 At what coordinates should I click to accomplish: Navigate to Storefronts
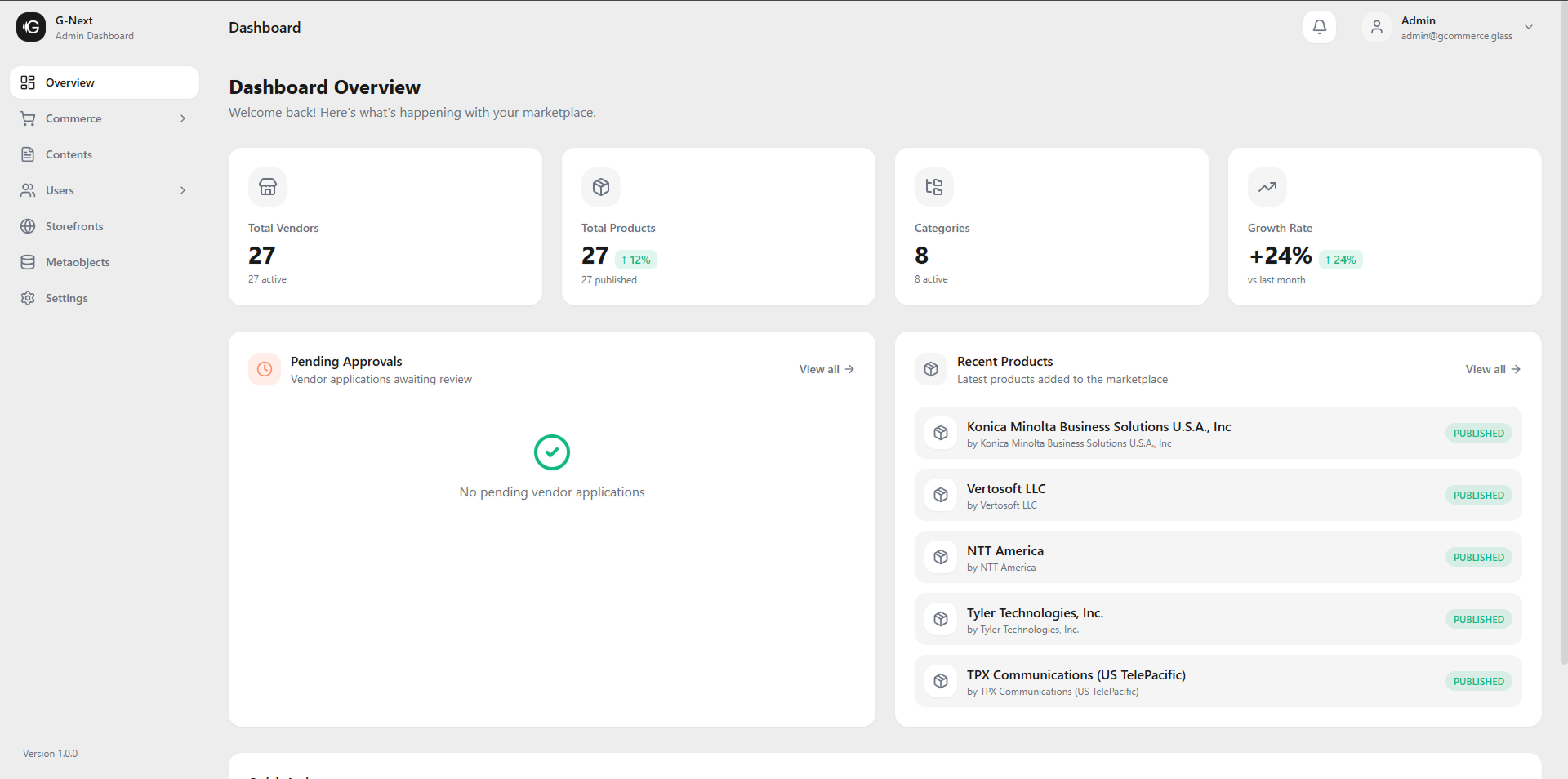105,226
